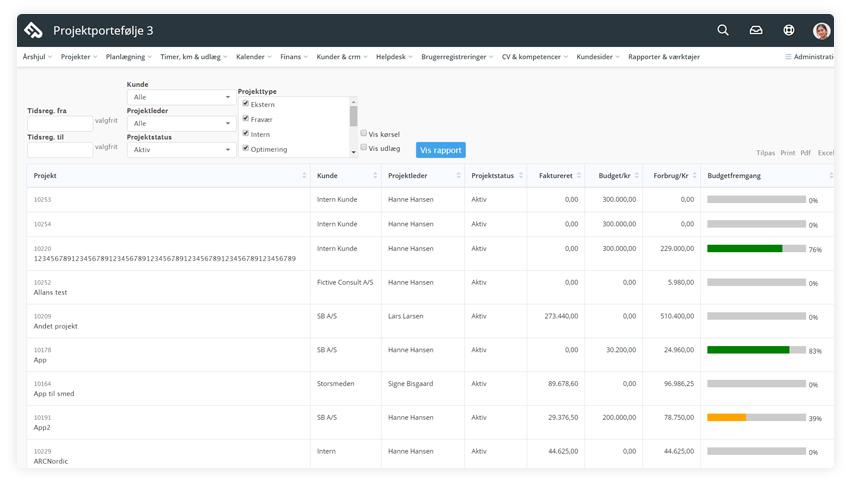The image size is (850, 482).
Task: Click the orange 39% progress bar for App2
Action: coord(756,417)
